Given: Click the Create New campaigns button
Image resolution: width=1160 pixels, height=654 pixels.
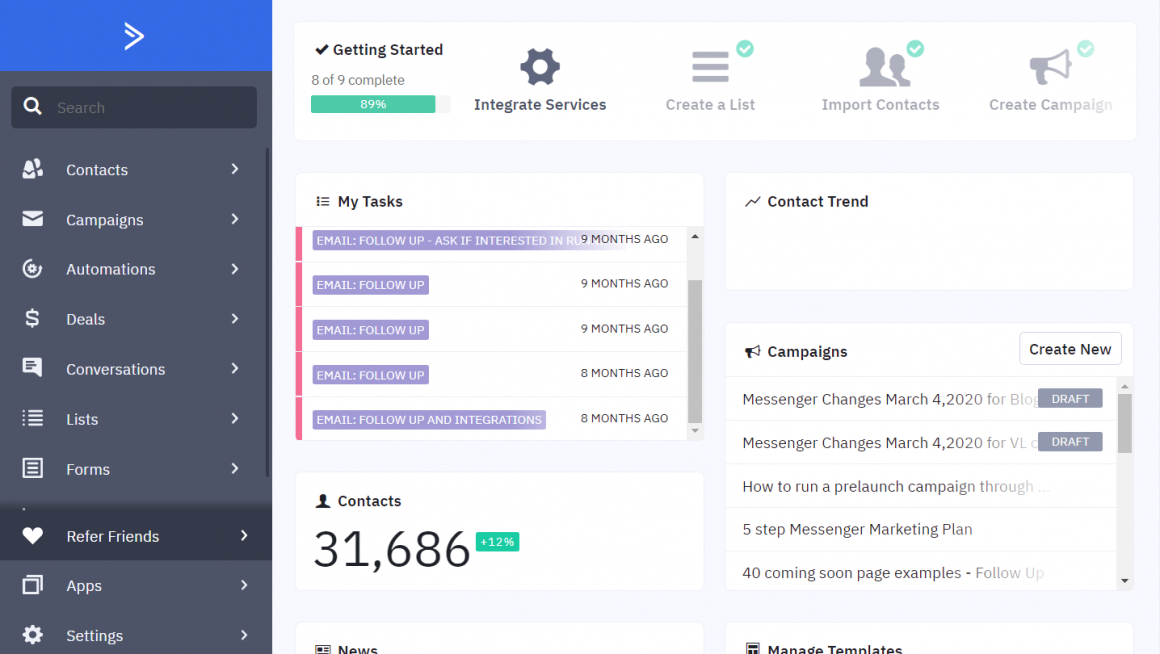Looking at the screenshot, I should [1070, 348].
